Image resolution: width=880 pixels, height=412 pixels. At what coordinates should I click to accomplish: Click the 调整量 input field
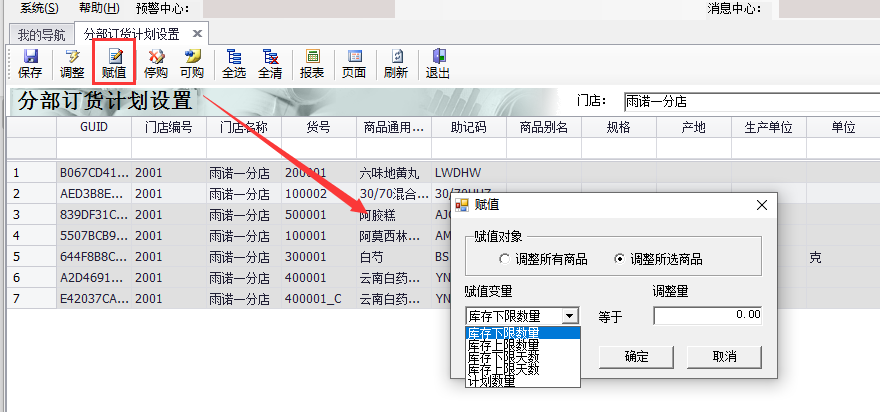click(708, 315)
